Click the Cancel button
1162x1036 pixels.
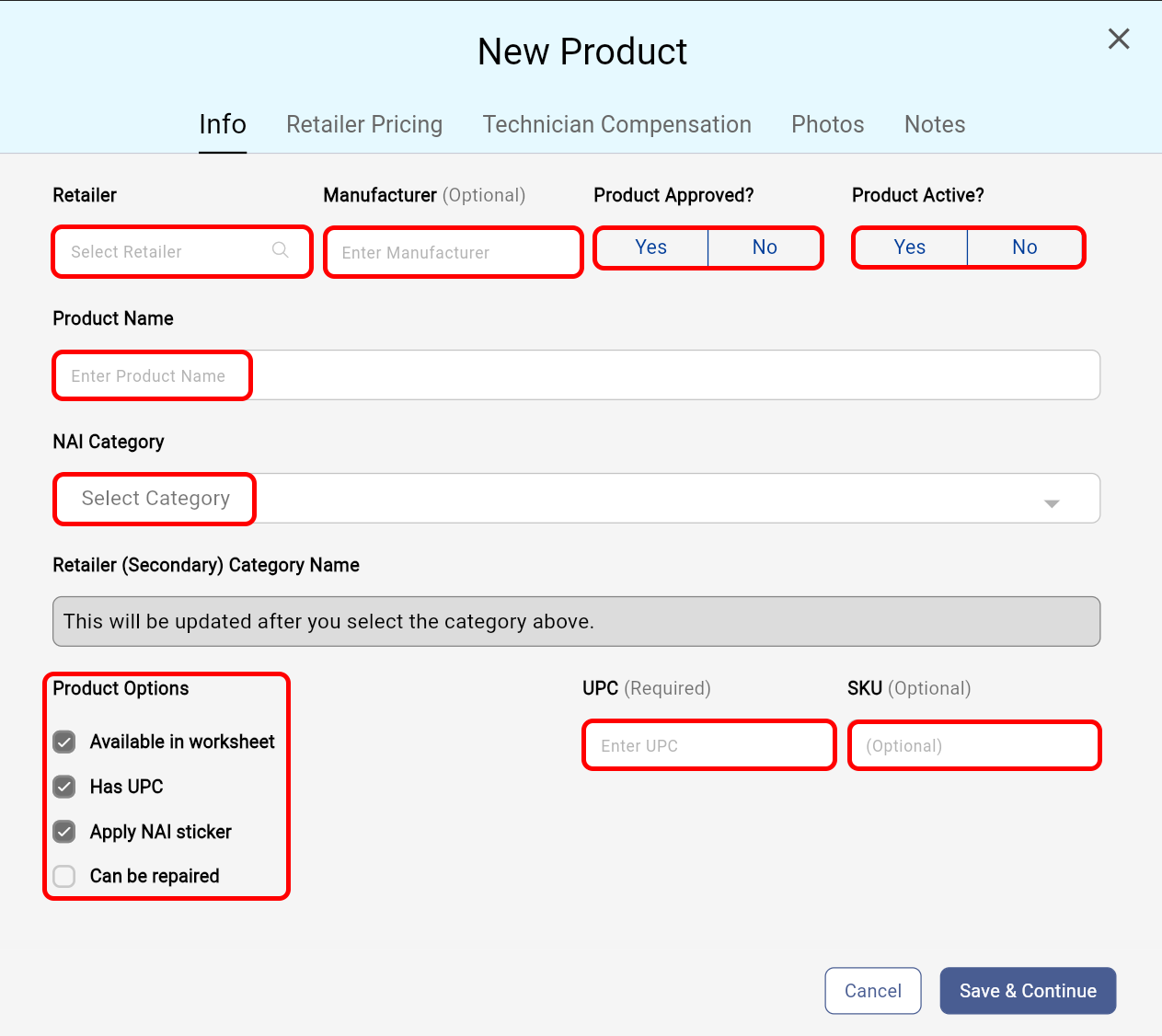pos(872,991)
